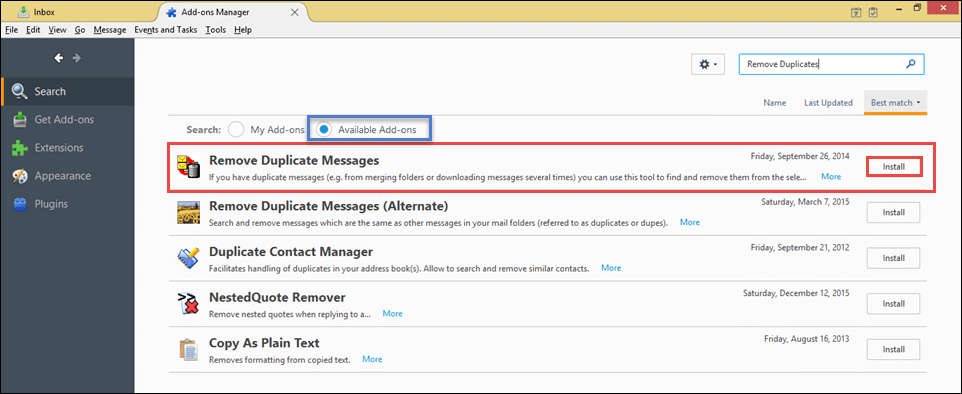Click More link for Duplicate Contact Manager
The image size is (962, 394).
(611, 268)
